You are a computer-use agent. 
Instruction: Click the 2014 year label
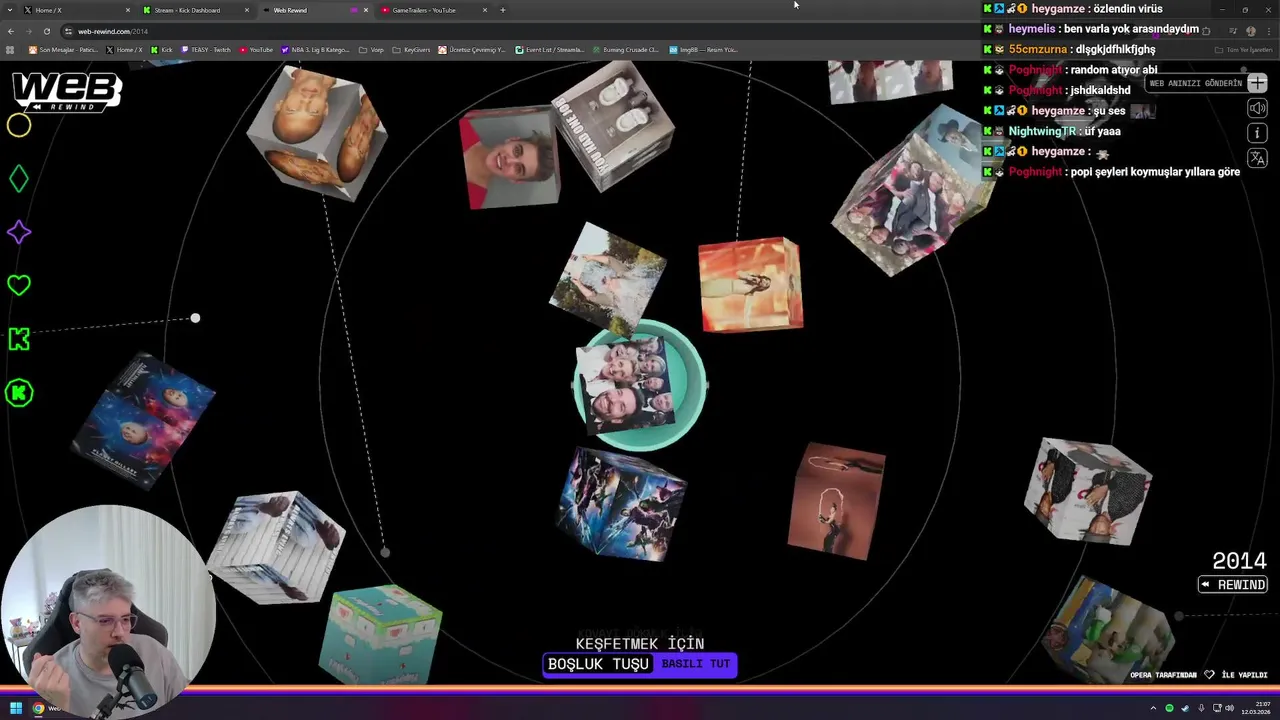[x=1239, y=561]
